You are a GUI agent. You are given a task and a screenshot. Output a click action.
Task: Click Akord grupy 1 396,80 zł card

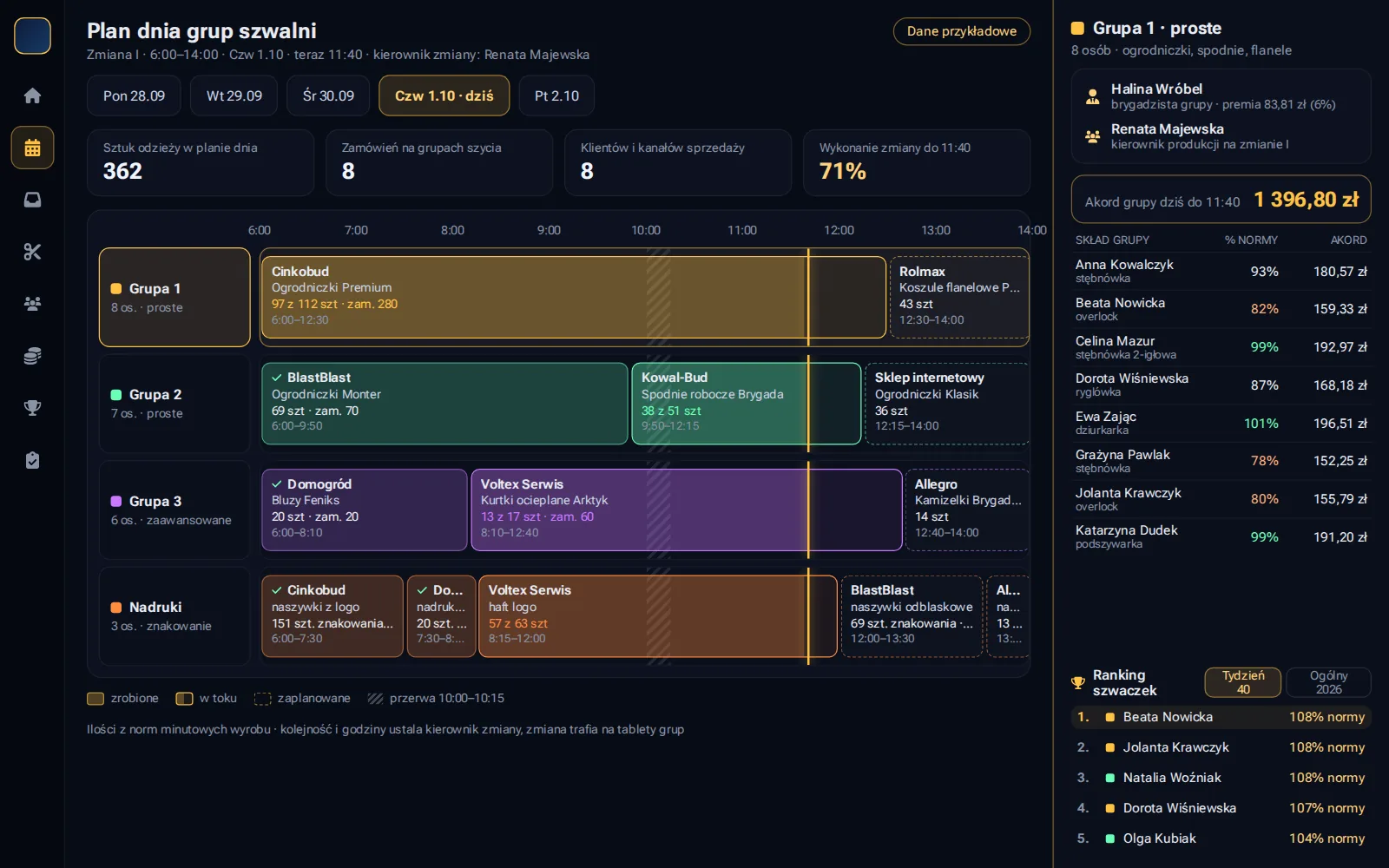click(1221, 201)
